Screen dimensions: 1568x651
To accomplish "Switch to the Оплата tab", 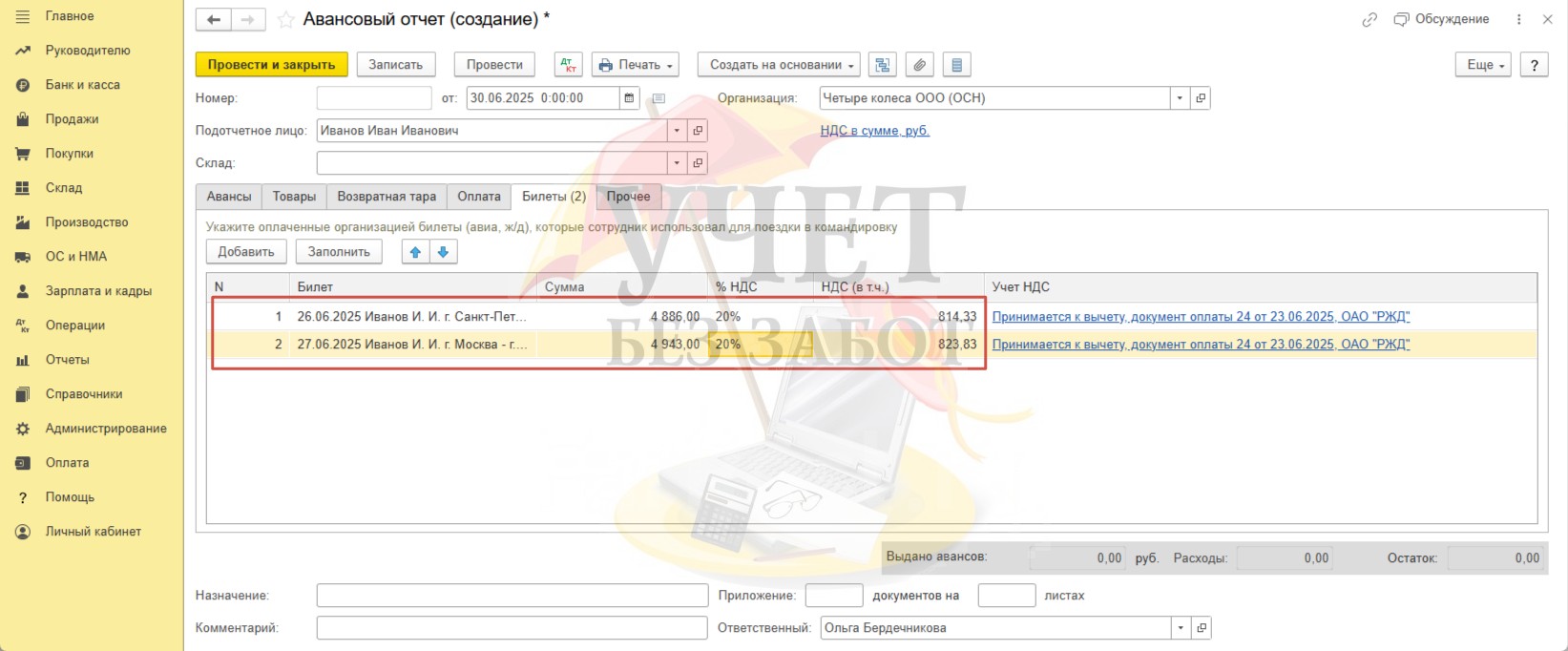I will pos(479,197).
